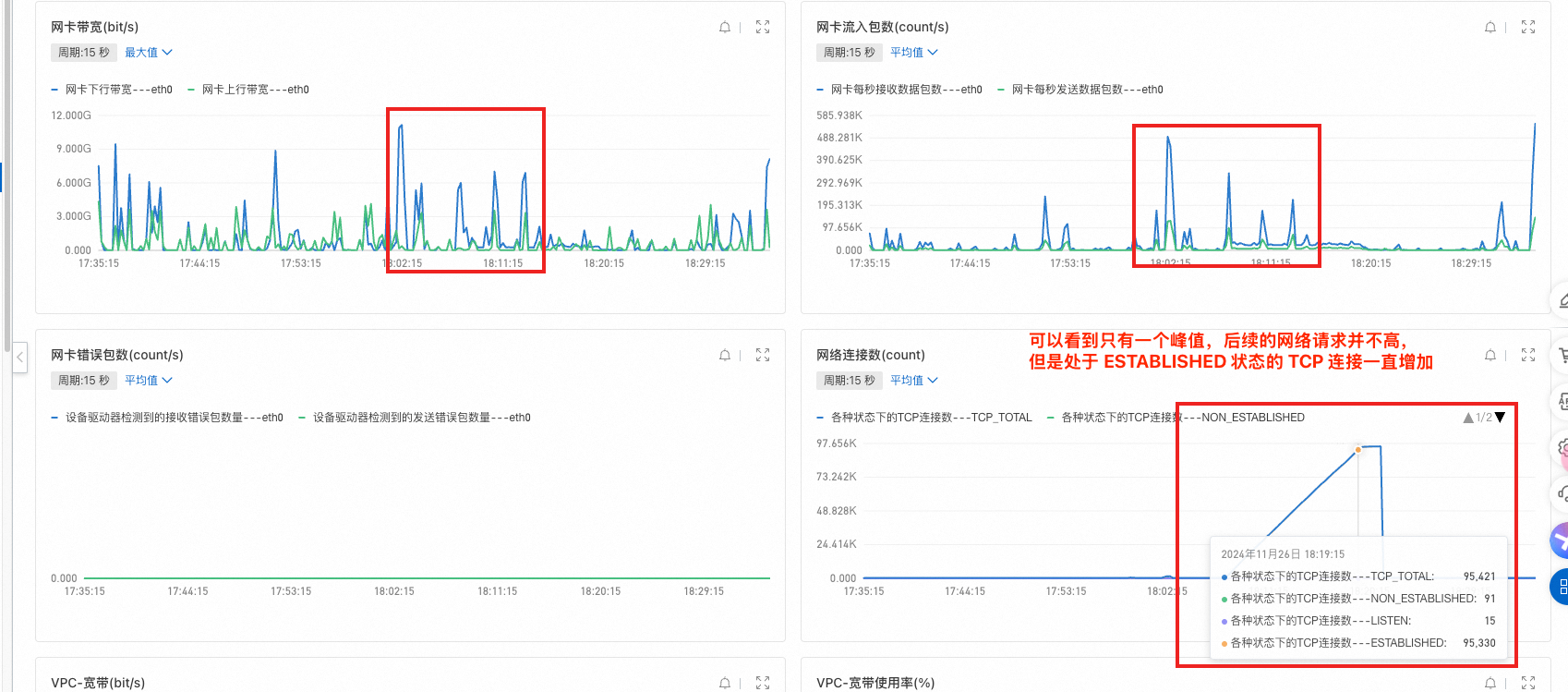This screenshot has height=692, width=1568.
Task: Toggle the 接收错误包数量---eth0 legend series
Action: coord(167,418)
